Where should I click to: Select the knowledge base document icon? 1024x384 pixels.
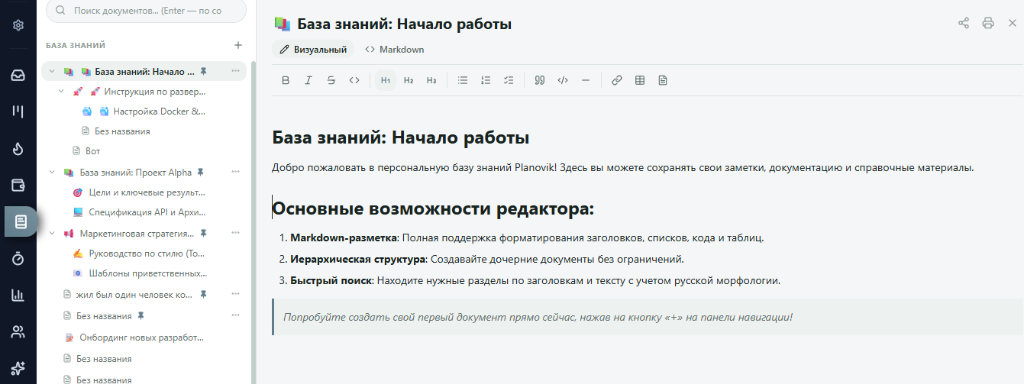tap(20, 222)
